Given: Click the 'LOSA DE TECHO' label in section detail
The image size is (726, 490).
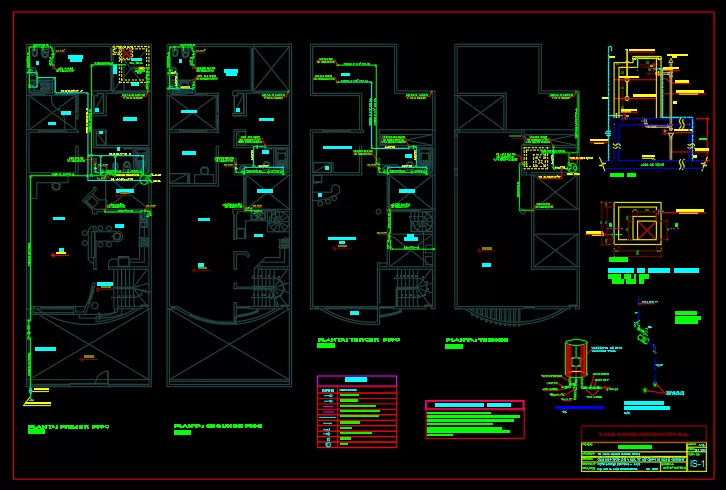Looking at the screenshot, I should (x=653, y=164).
